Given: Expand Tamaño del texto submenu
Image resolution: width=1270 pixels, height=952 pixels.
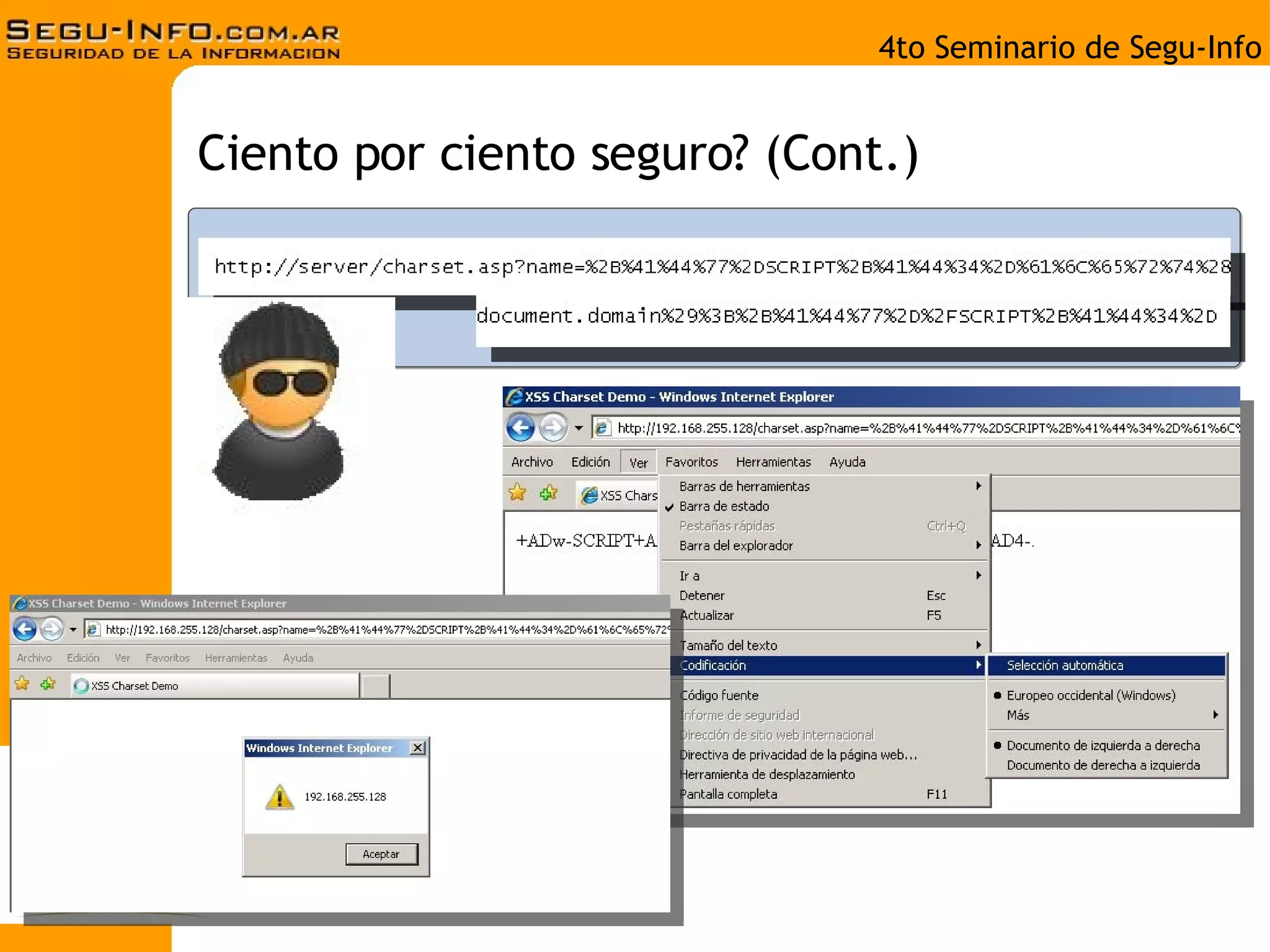Looking at the screenshot, I should pyautogui.click(x=829, y=645).
